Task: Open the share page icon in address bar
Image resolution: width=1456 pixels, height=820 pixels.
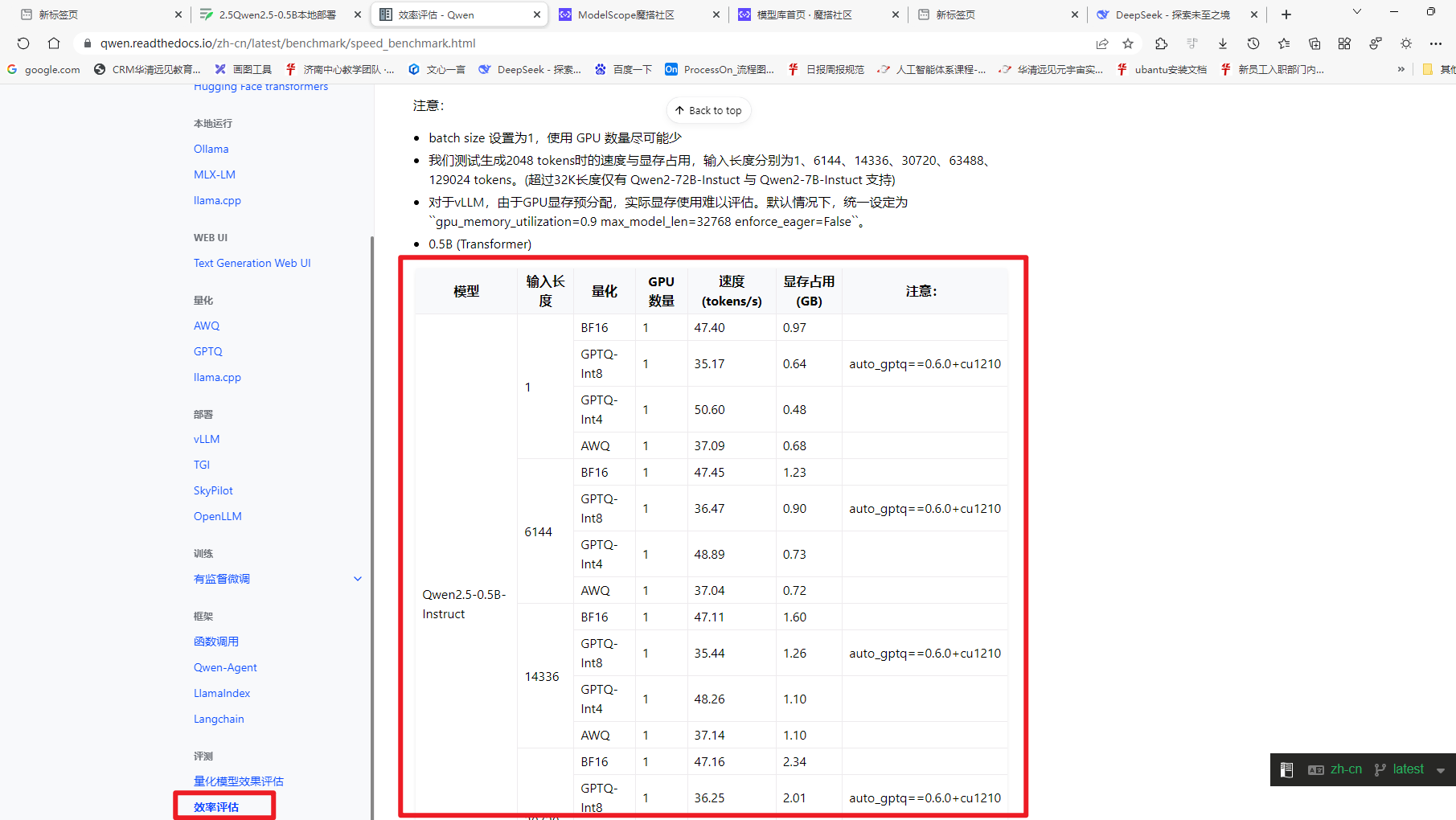Action: (1101, 43)
